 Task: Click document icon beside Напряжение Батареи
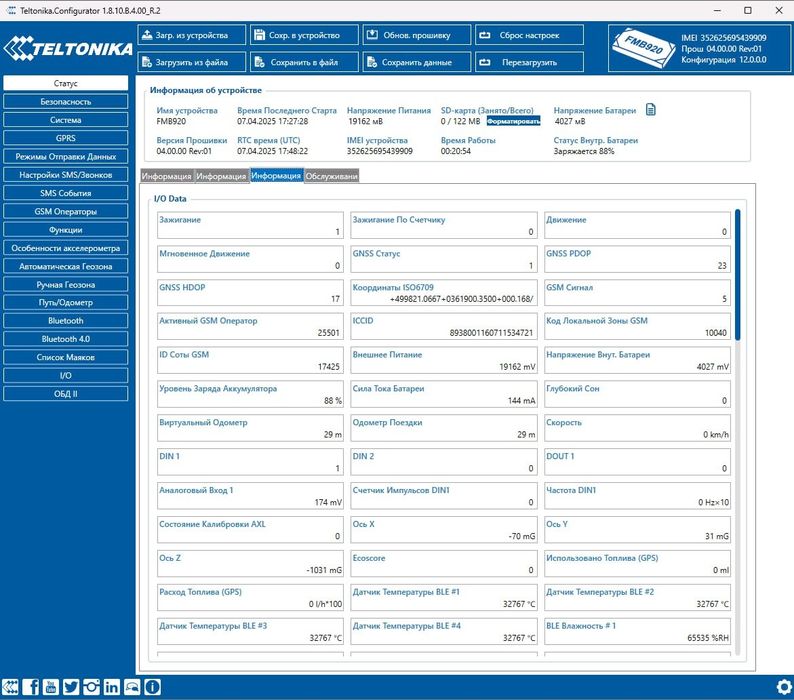click(651, 109)
